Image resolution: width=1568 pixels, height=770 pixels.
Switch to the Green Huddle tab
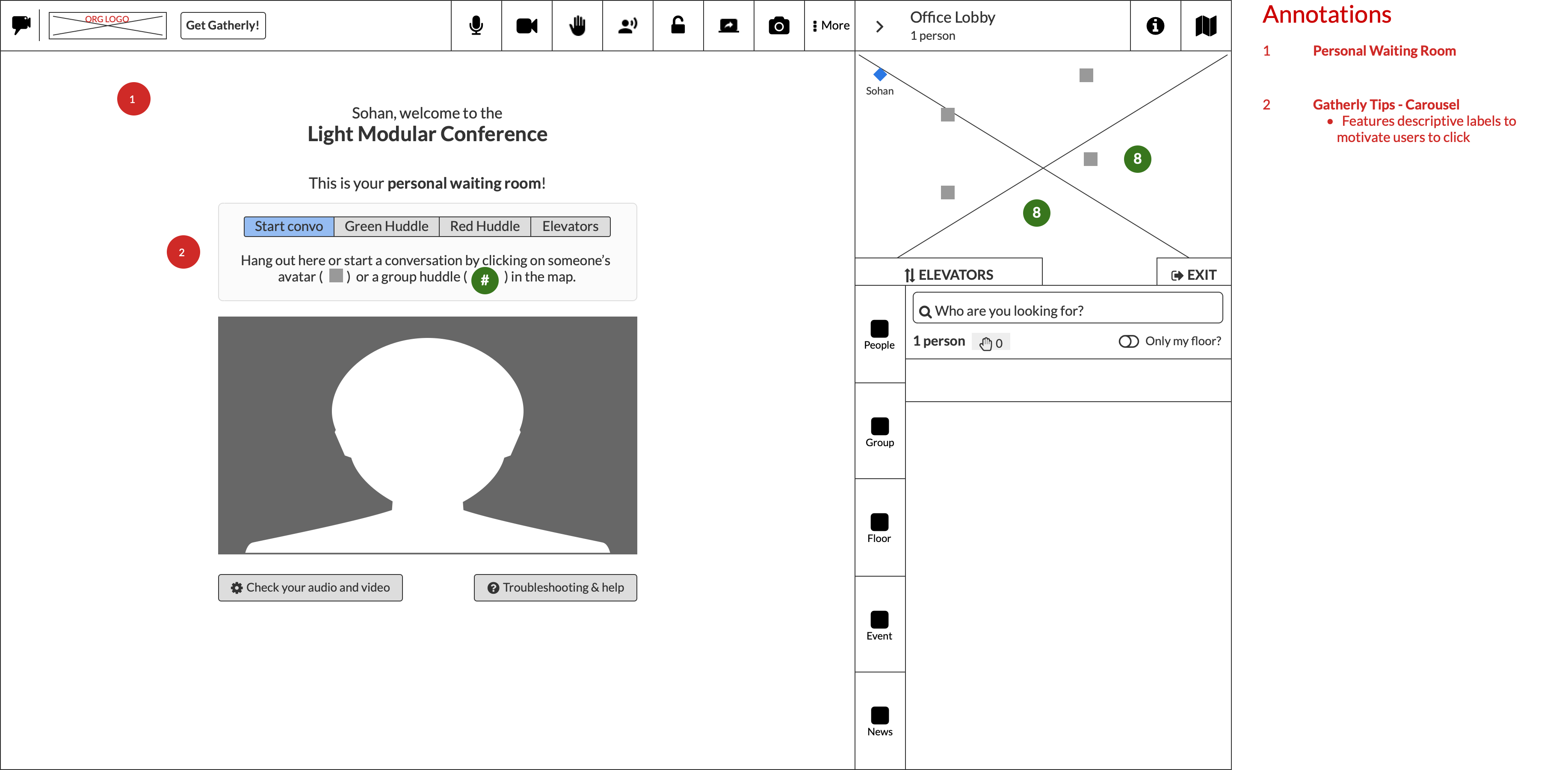(x=387, y=226)
